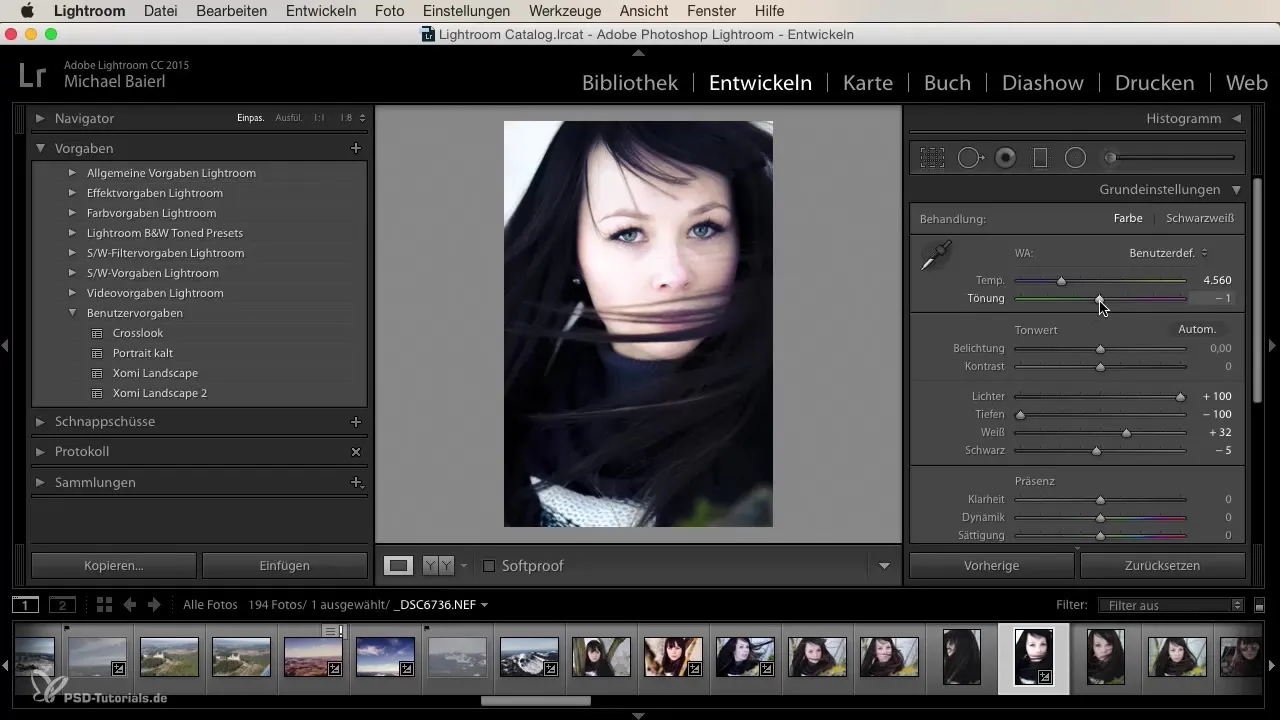Select 1:1 zoom level in Navigator
1280x720 pixels.
319,118
